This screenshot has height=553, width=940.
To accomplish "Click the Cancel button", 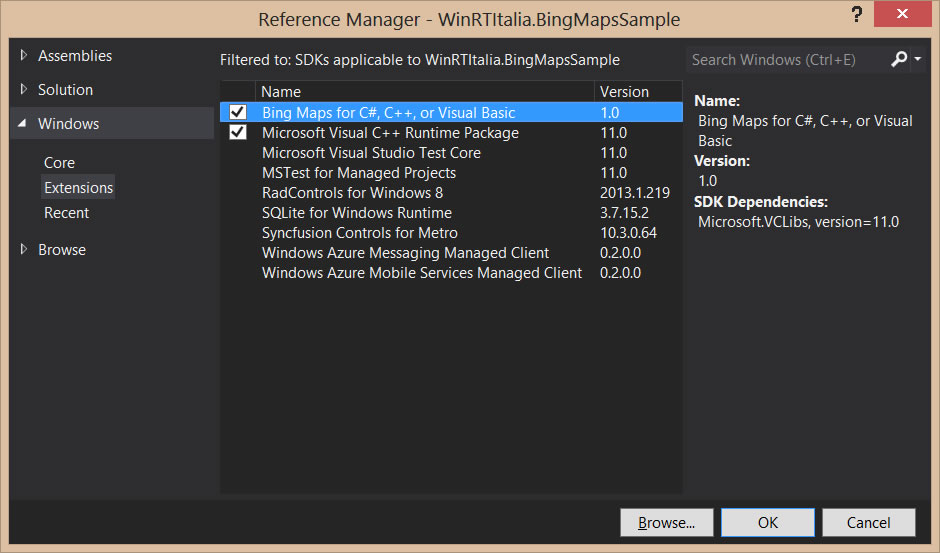I will point(868,522).
